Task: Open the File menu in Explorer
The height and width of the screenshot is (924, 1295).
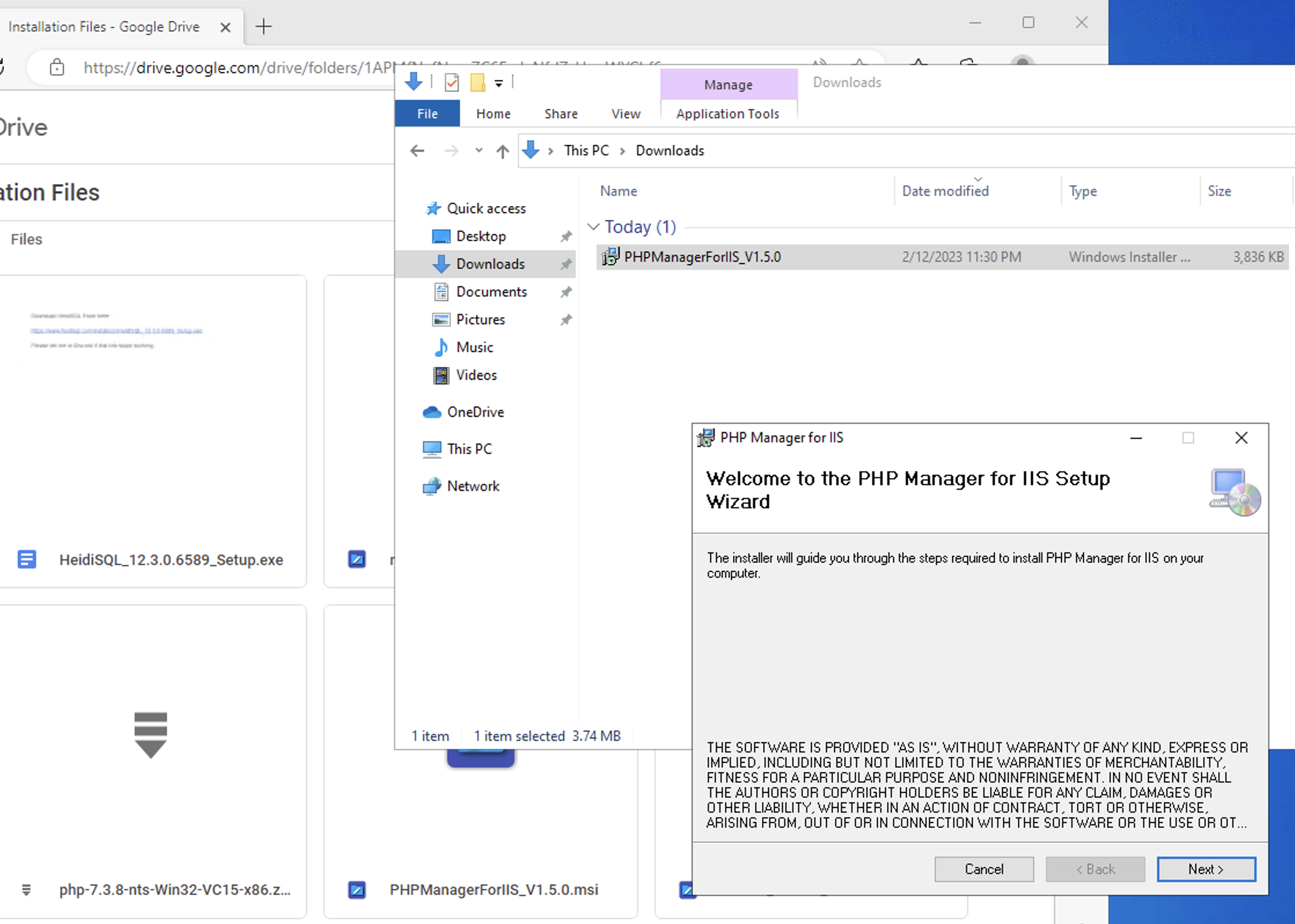Action: coord(427,114)
